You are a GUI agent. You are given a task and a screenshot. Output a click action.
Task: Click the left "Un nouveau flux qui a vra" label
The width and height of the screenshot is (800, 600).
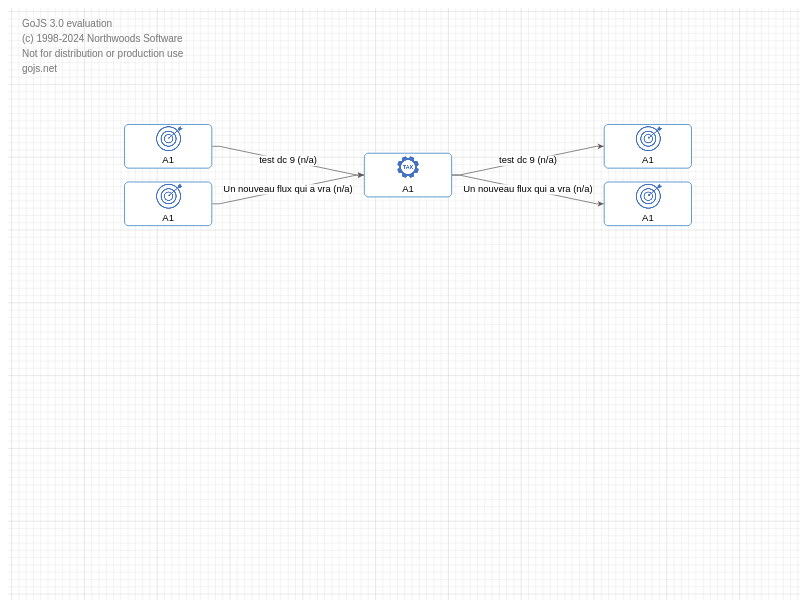coord(288,189)
